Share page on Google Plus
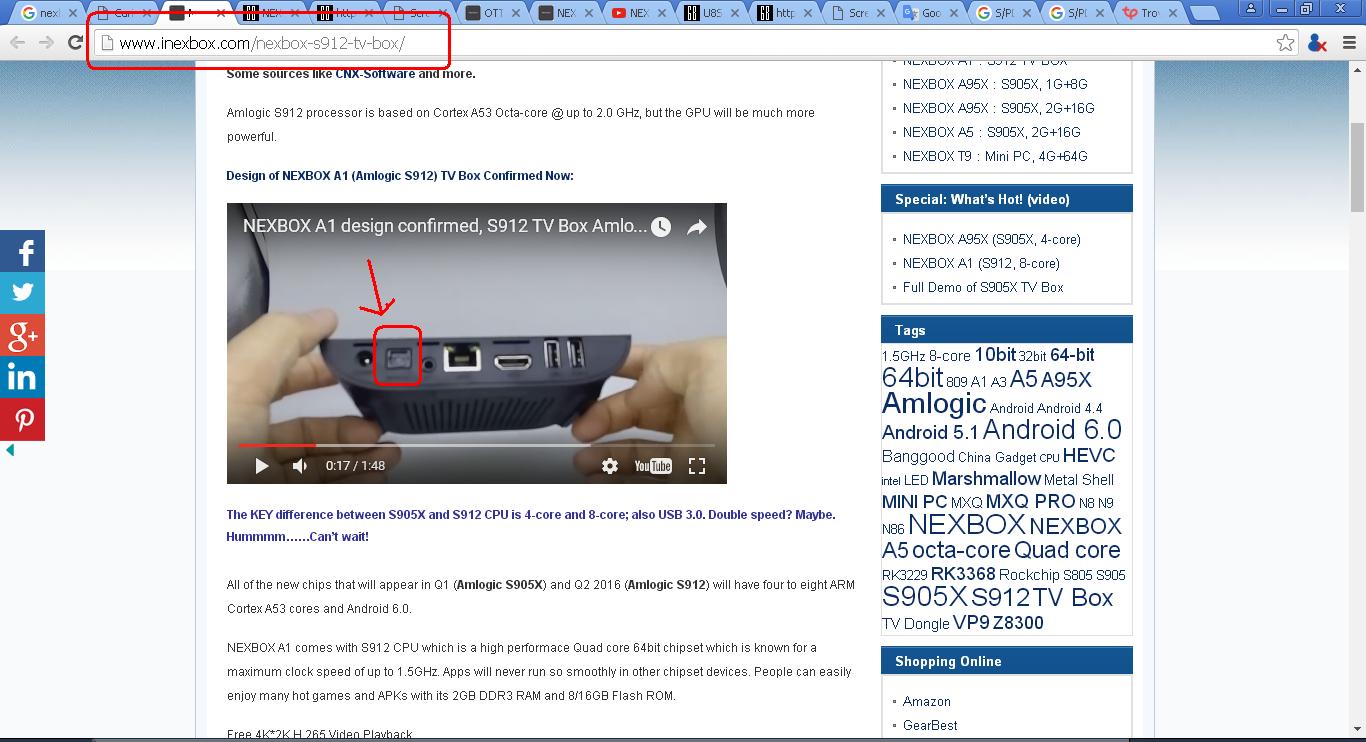Image resolution: width=1366 pixels, height=742 pixels. [x=22, y=336]
